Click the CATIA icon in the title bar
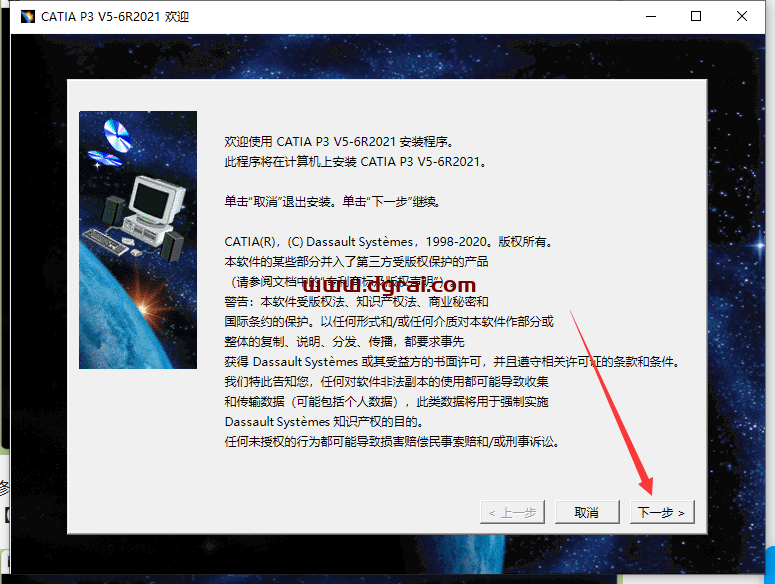Image resolution: width=775 pixels, height=584 pixels. [28, 16]
